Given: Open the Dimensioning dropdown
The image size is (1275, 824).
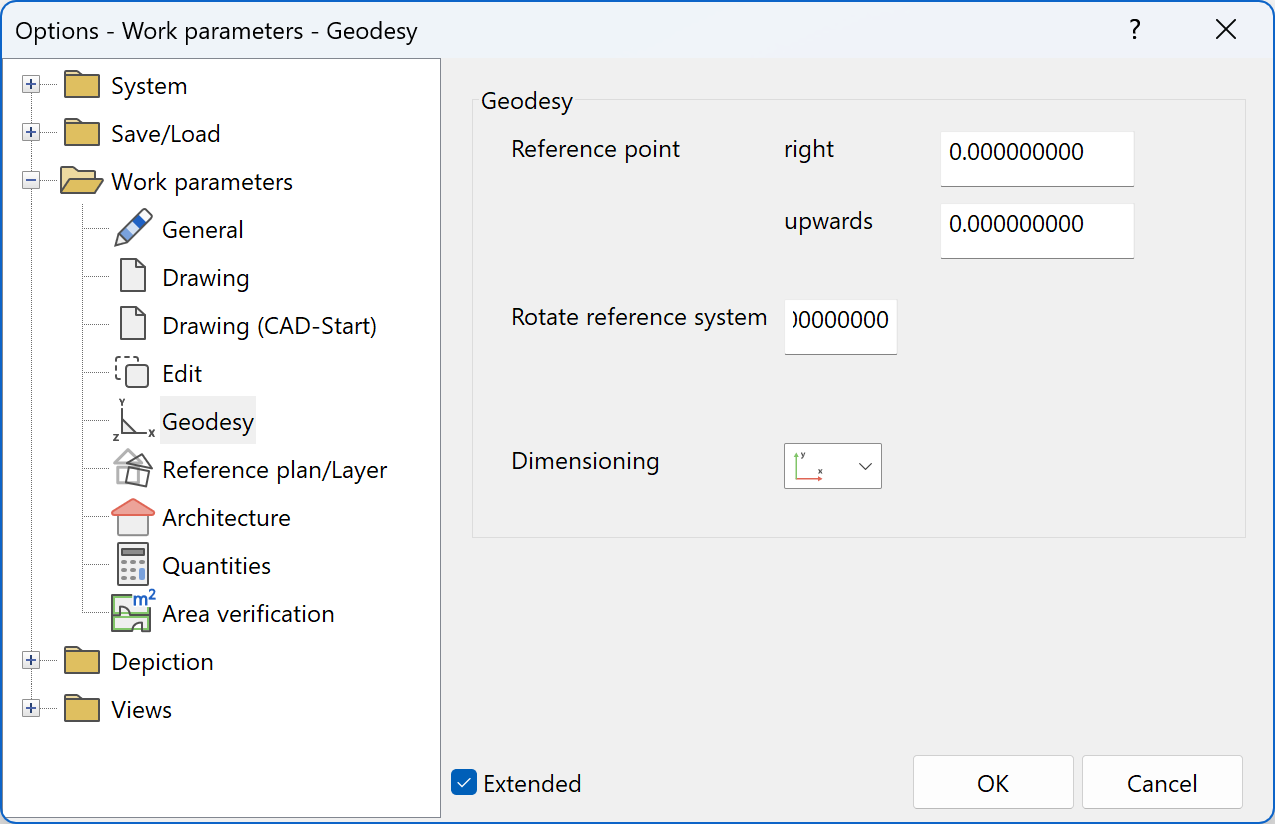Looking at the screenshot, I should (x=864, y=465).
